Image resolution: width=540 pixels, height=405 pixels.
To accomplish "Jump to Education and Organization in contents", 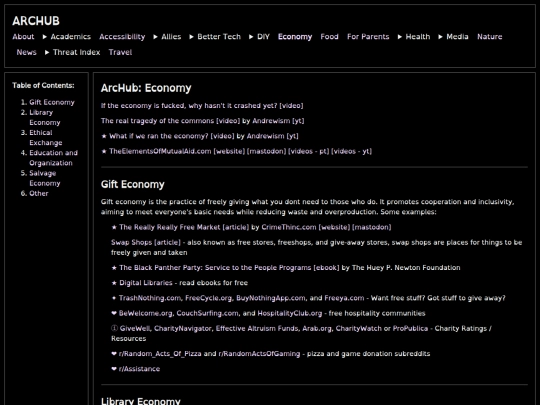I will coord(53,158).
